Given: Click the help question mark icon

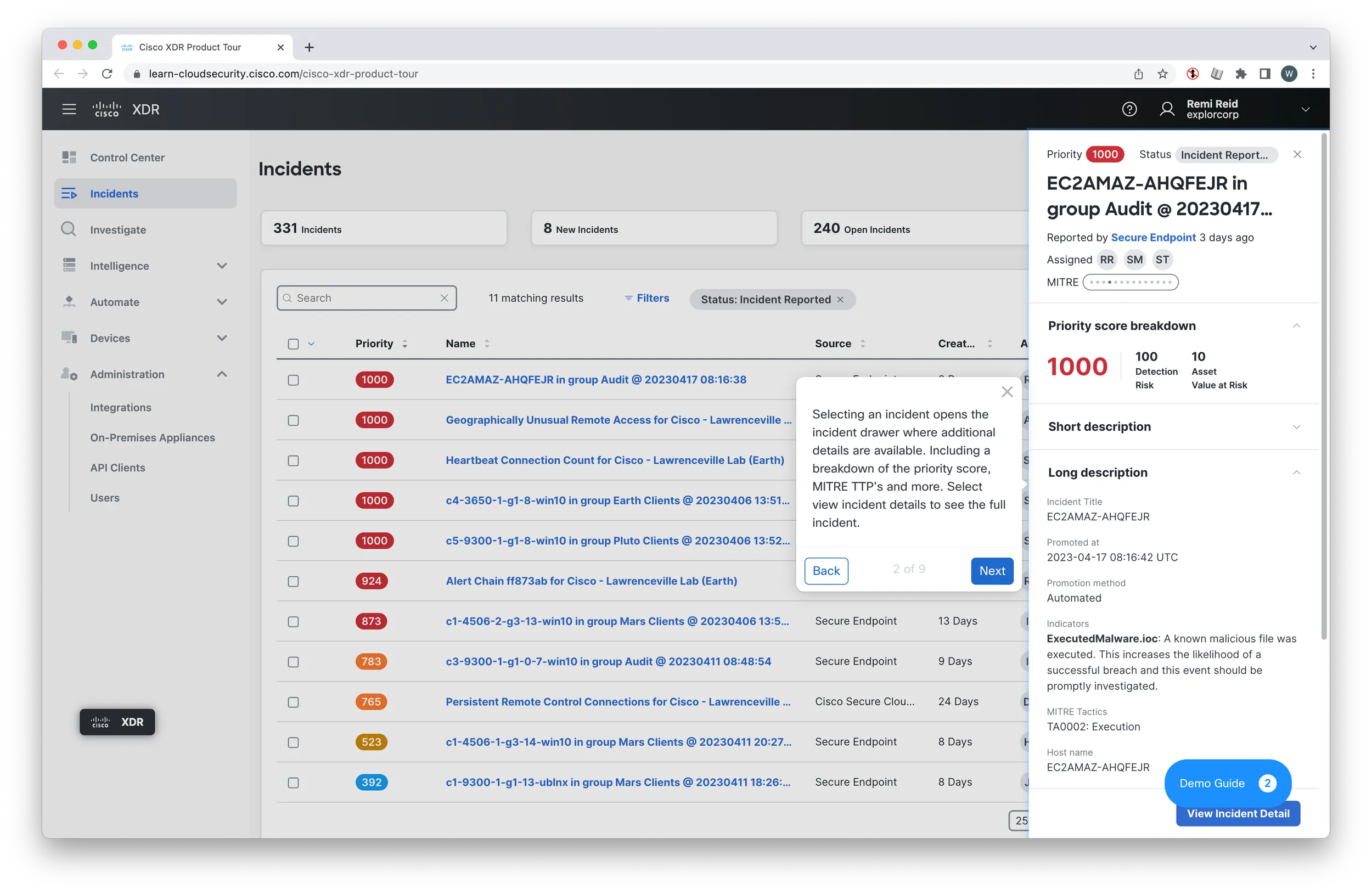Looking at the screenshot, I should coord(1129,109).
